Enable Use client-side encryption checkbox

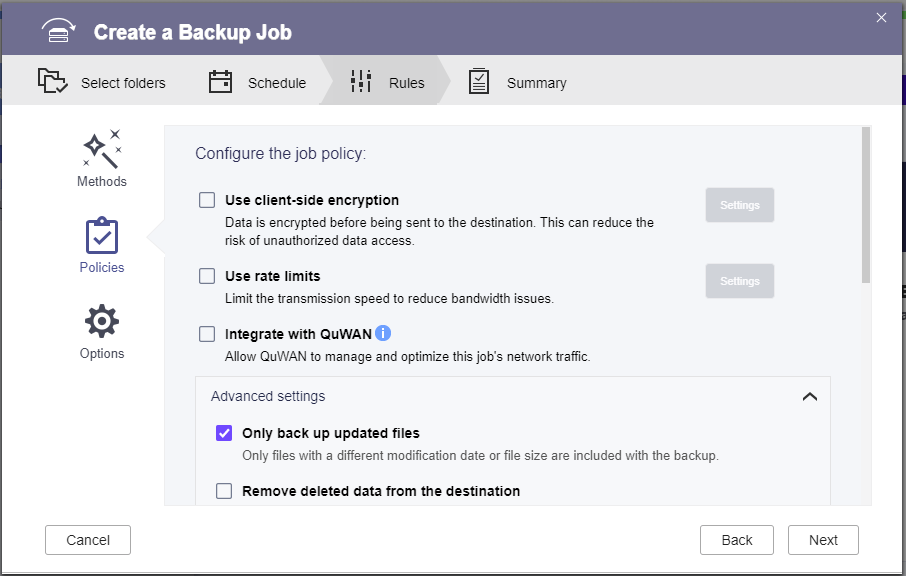[207, 200]
